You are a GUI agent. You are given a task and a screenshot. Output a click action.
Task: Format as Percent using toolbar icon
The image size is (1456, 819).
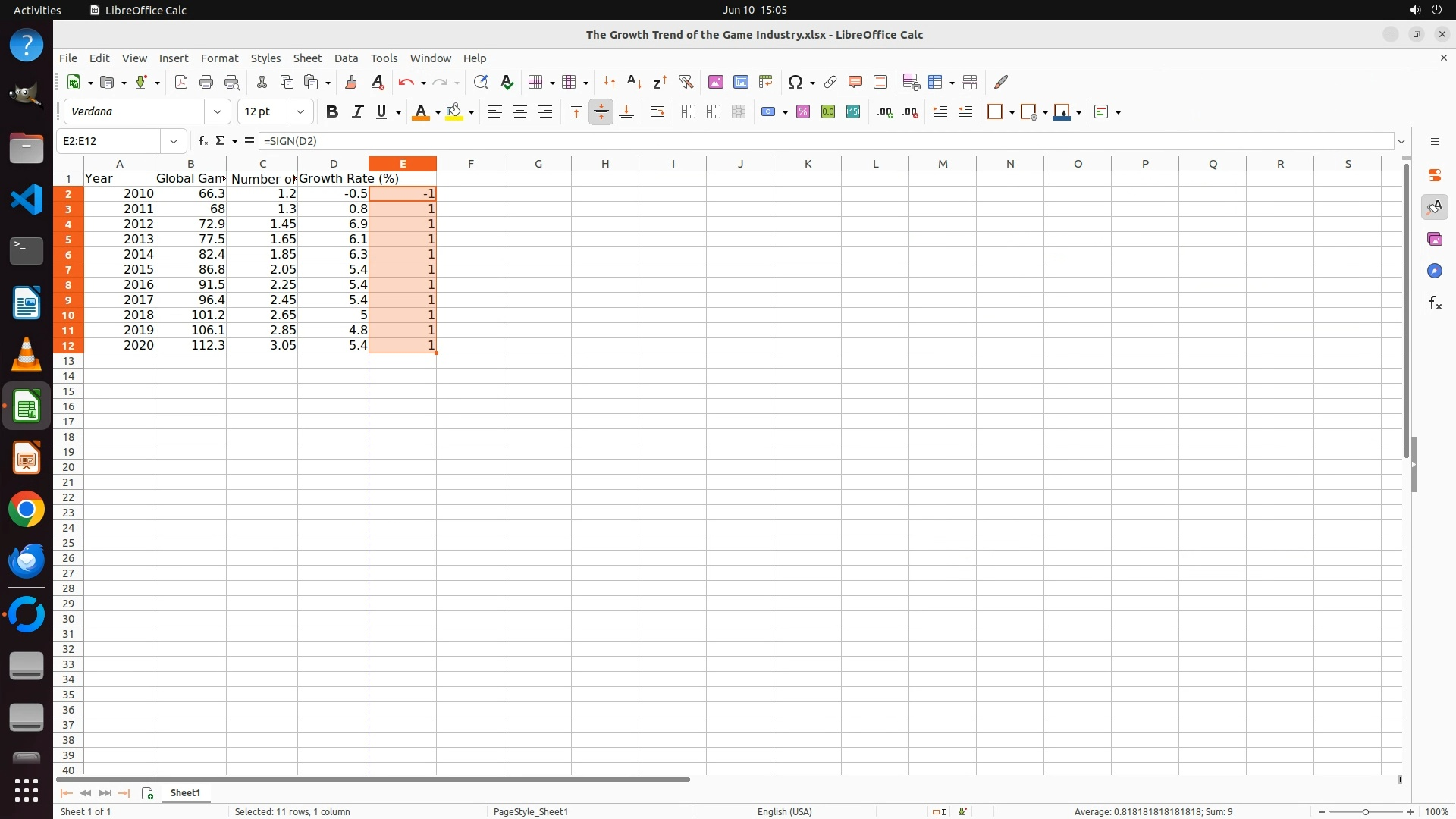pyautogui.click(x=803, y=112)
